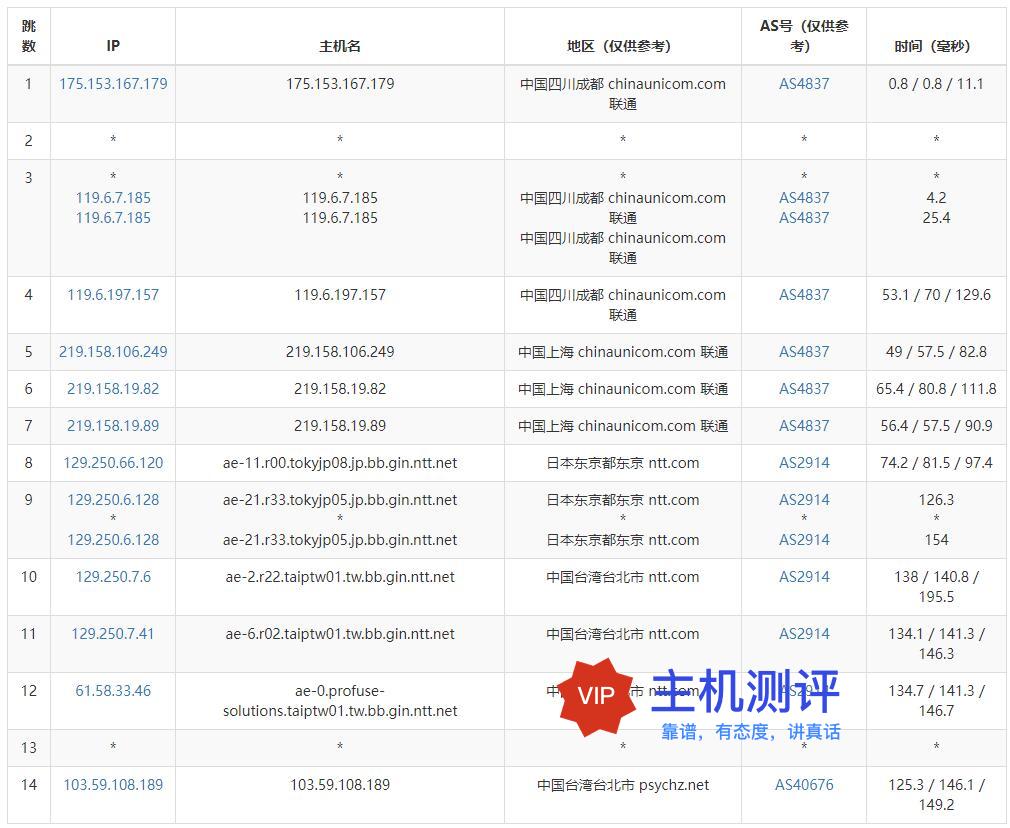Select hop number 2 cell
1010x828 pixels.
tap(29, 141)
